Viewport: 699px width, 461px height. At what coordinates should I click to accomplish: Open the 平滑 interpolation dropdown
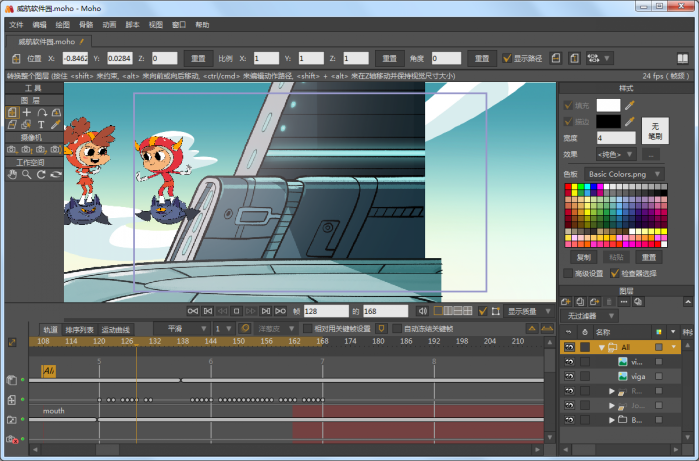(181, 329)
